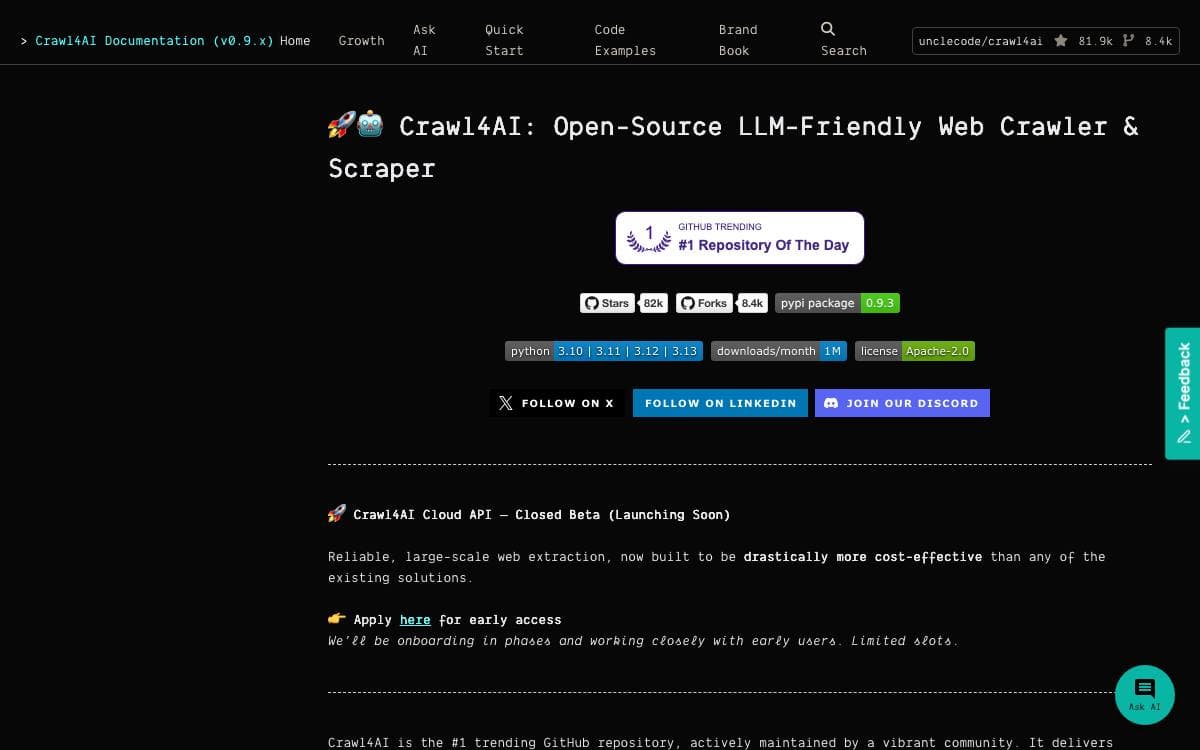Image resolution: width=1200 pixels, height=750 pixels.
Task: Click the GitHub fork count icon
Action: tap(1129, 41)
